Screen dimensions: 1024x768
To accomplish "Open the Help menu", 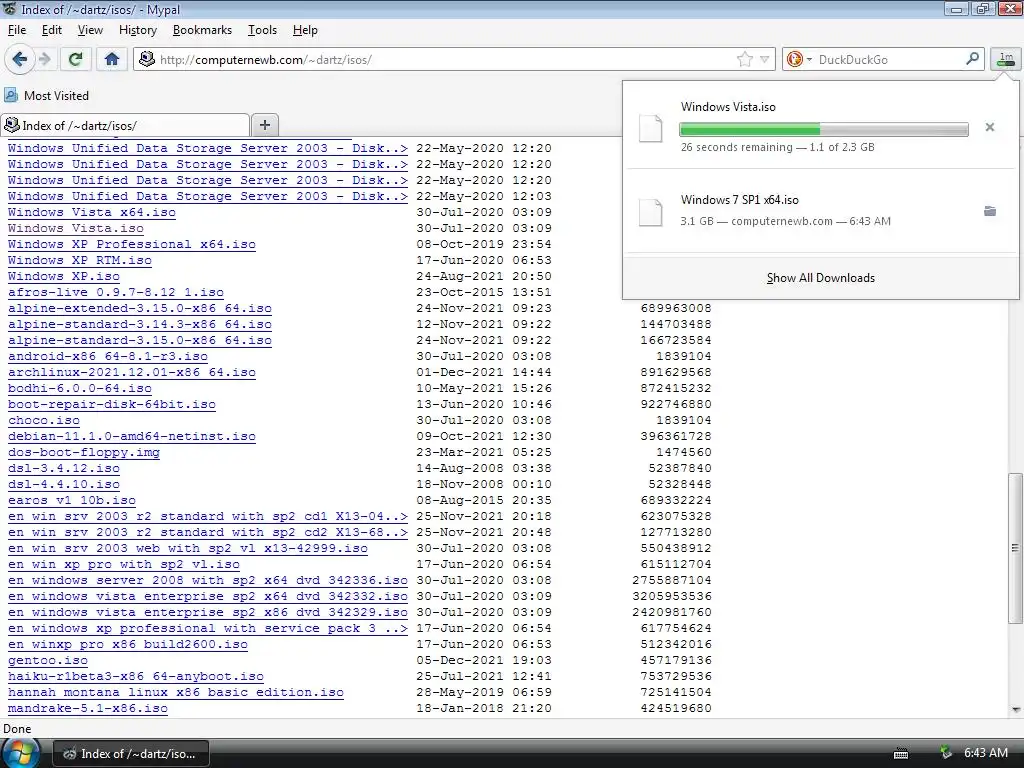I will pos(305,30).
